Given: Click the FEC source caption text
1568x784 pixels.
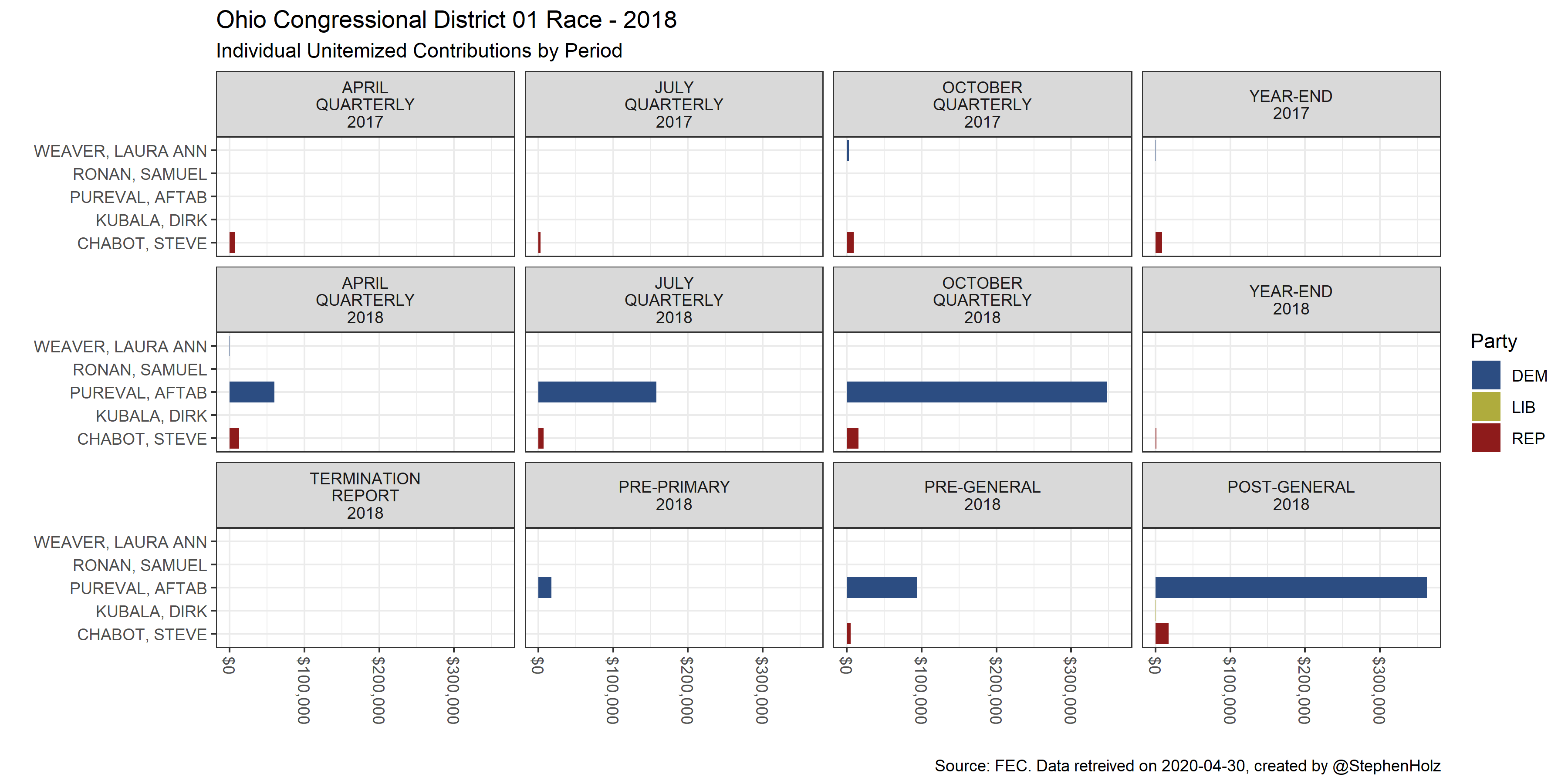Looking at the screenshot, I should point(1187,766).
